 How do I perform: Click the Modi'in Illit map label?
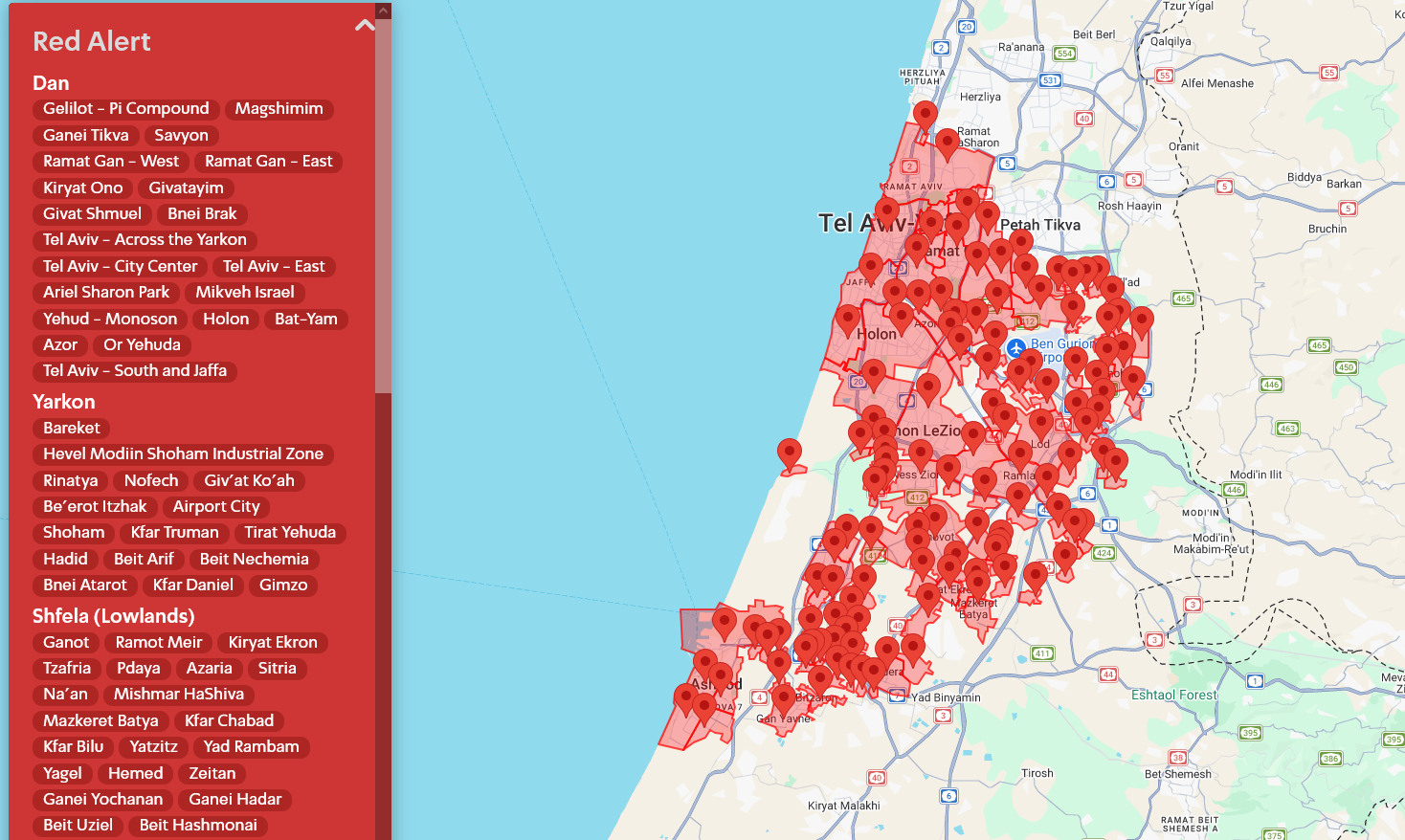1256,475
